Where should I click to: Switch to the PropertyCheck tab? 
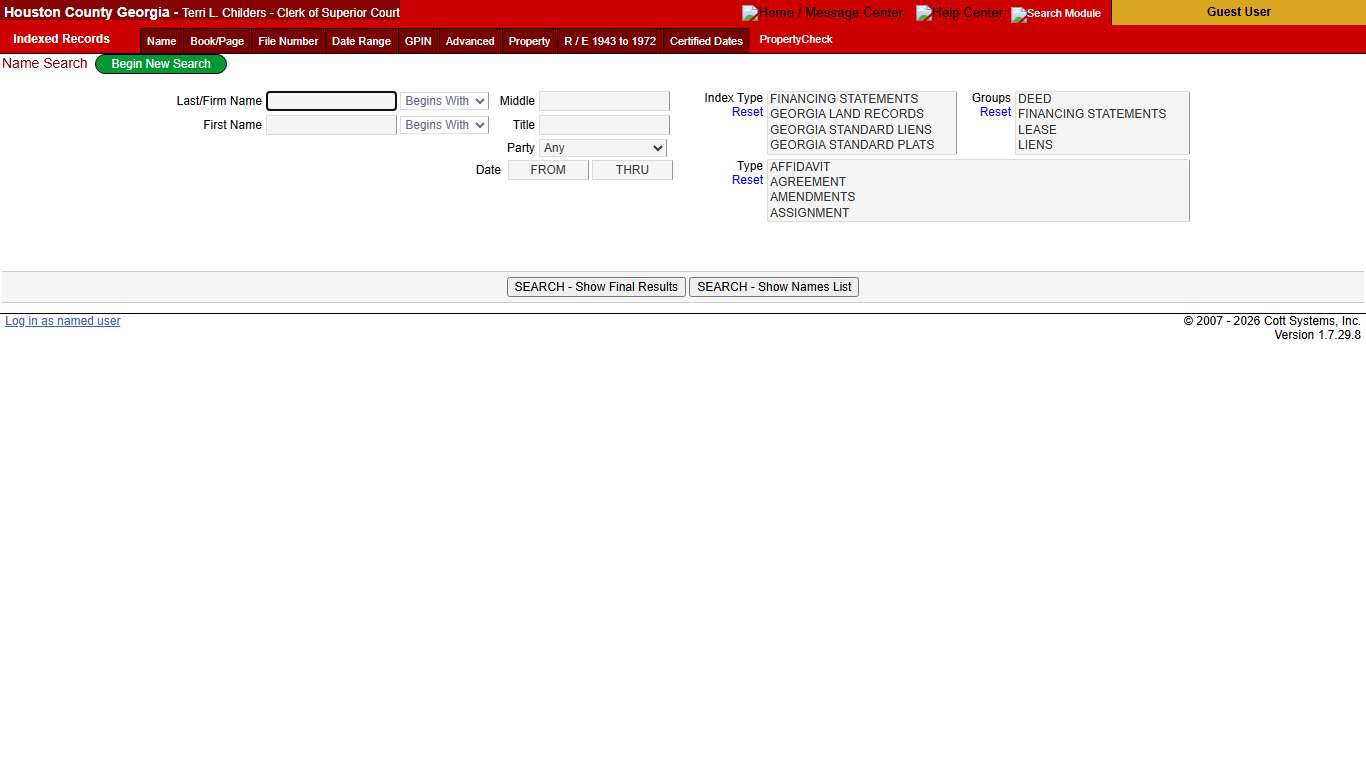[795, 39]
